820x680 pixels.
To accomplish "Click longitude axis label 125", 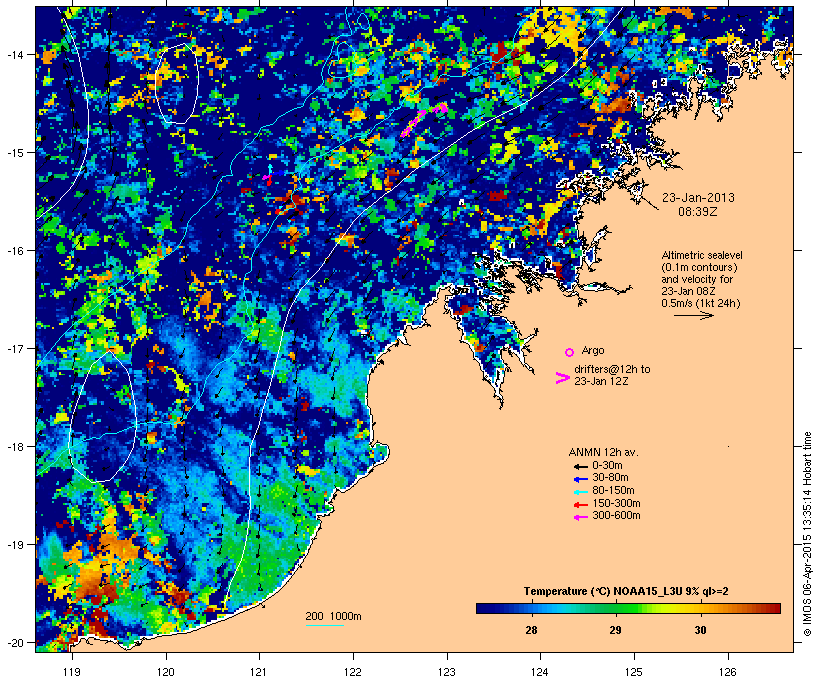I will 634,672.
